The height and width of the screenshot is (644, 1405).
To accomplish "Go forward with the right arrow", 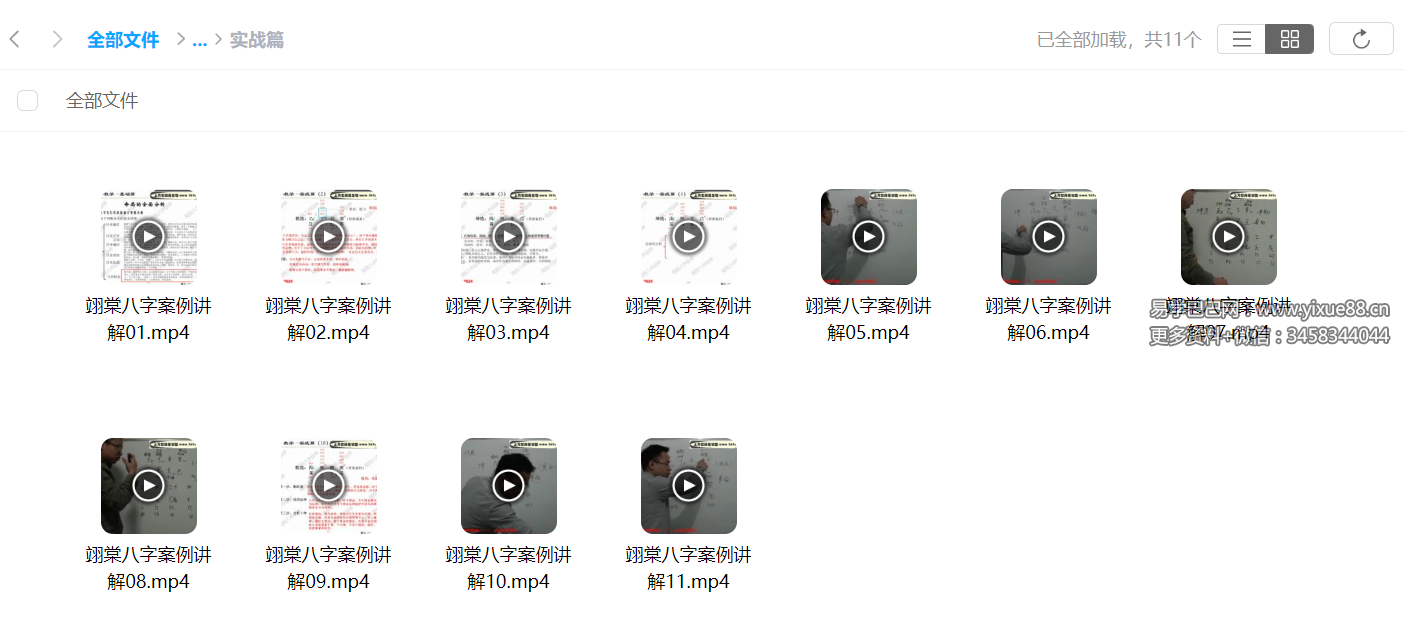I will [x=57, y=39].
